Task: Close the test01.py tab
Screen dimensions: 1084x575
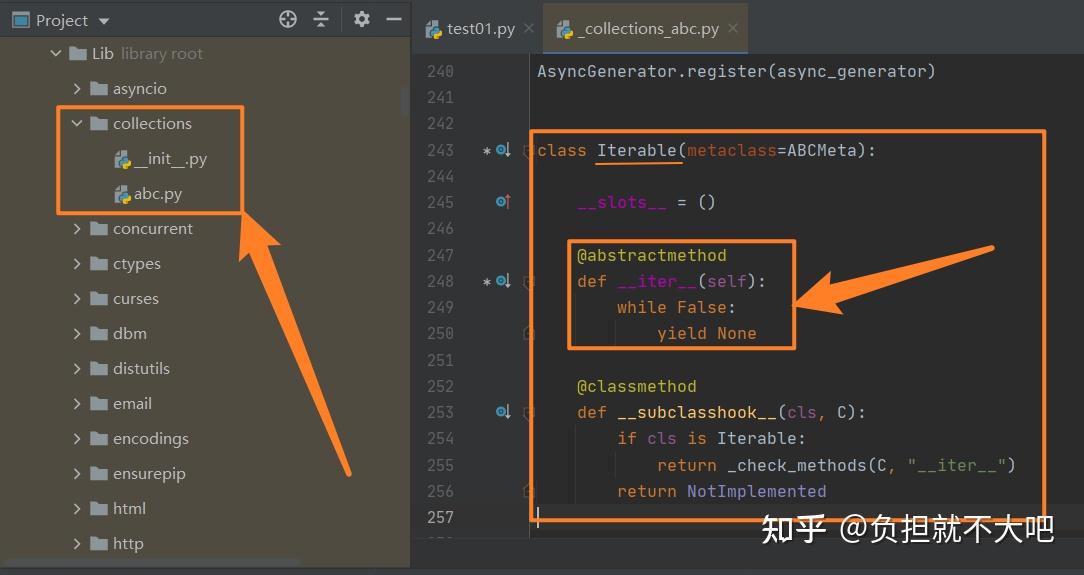Action: (x=529, y=28)
